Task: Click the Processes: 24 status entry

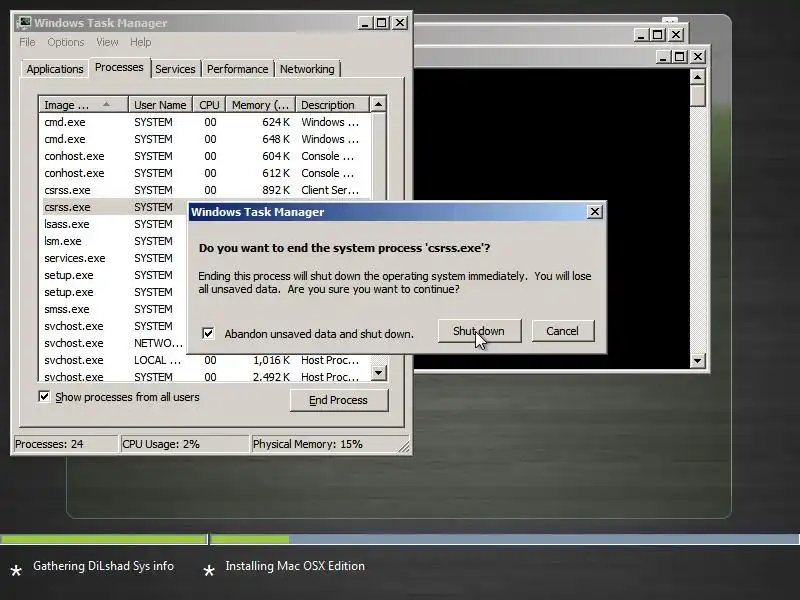Action: pos(65,444)
